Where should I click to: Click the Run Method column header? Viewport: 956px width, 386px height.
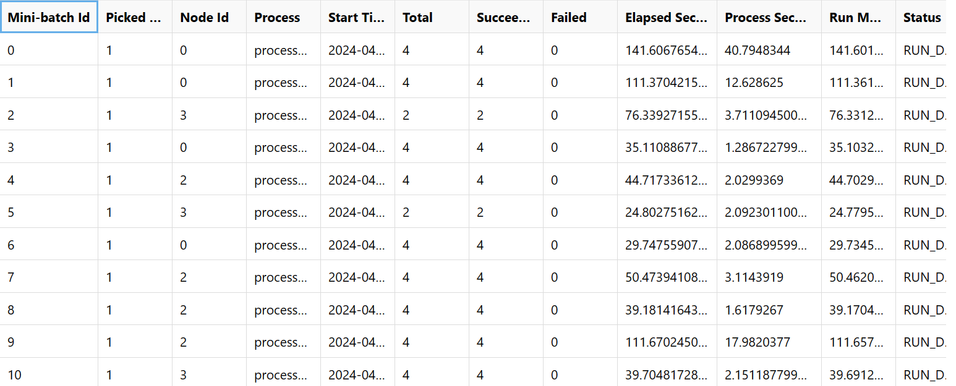tap(858, 17)
